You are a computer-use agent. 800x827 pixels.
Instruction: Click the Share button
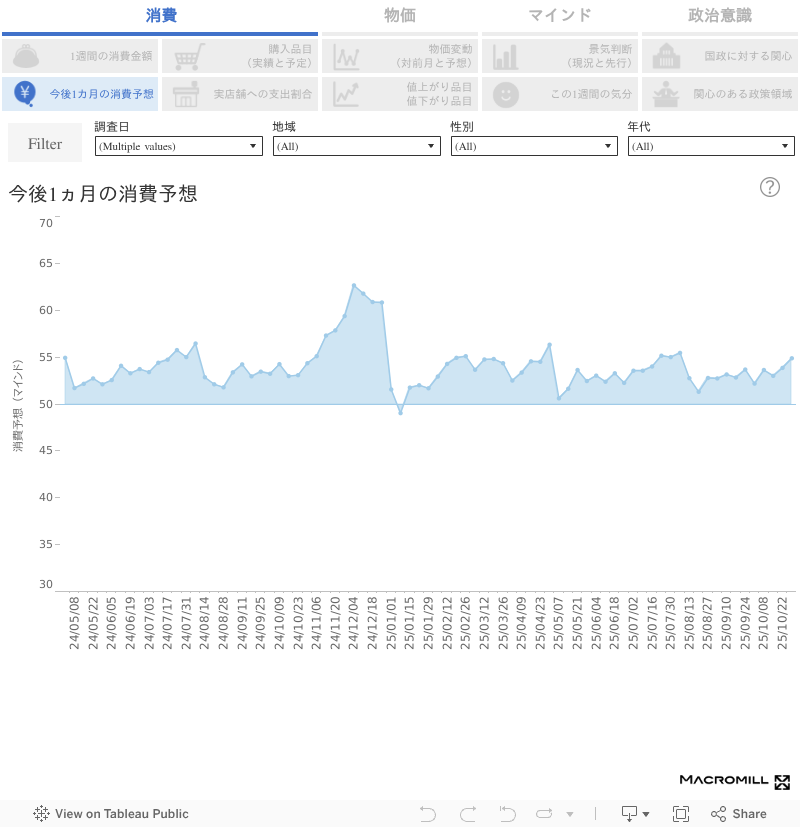pyautogui.click(x=739, y=814)
